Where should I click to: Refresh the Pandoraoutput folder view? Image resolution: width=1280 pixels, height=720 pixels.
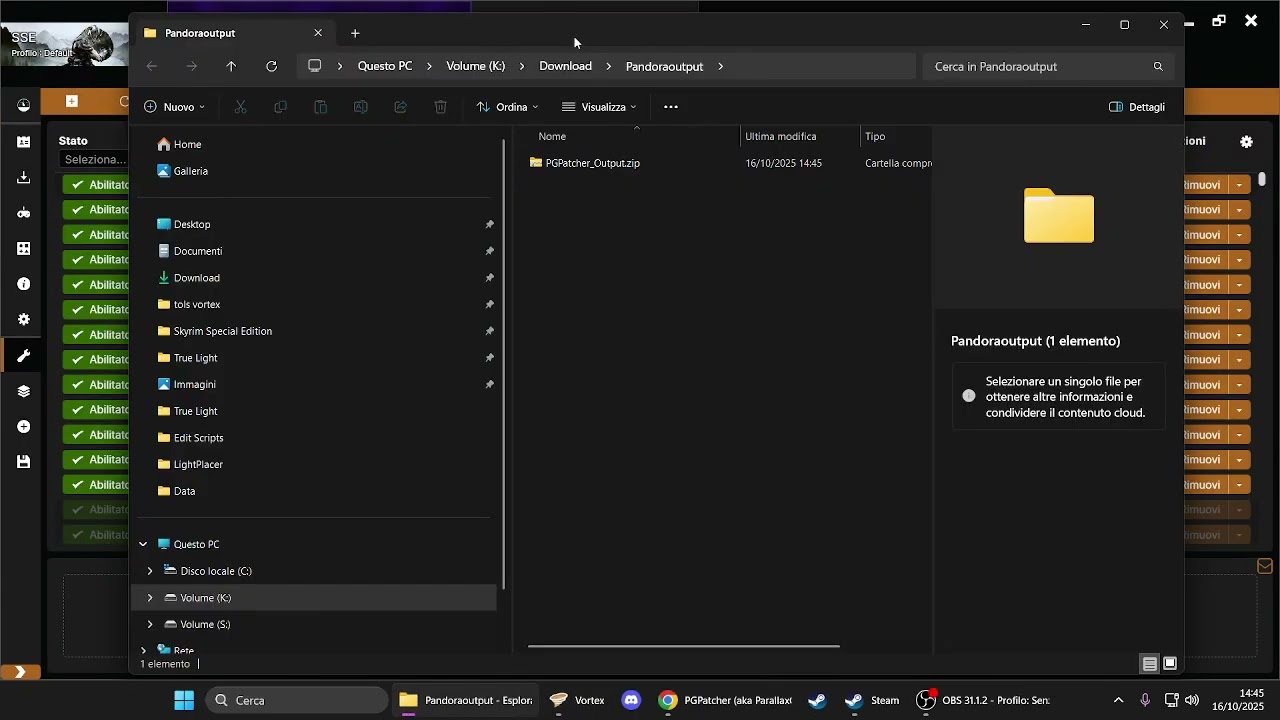coord(272,67)
